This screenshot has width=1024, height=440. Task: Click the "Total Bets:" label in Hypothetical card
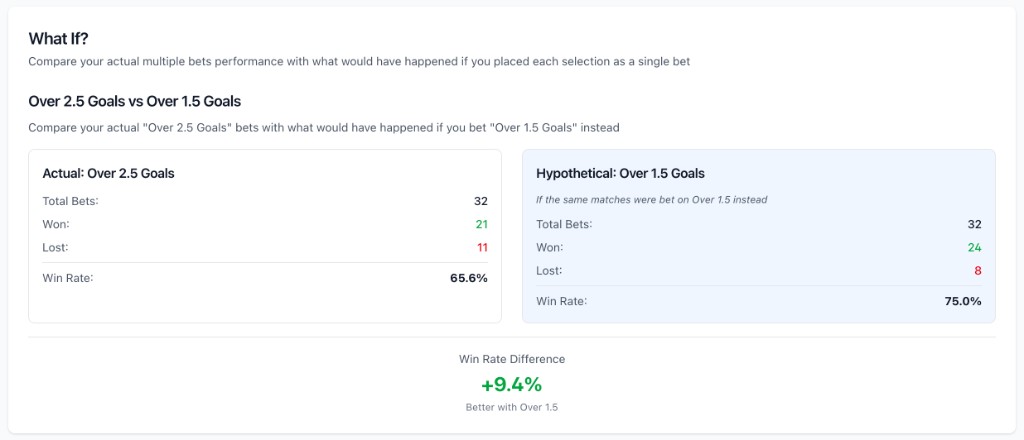[564, 224]
